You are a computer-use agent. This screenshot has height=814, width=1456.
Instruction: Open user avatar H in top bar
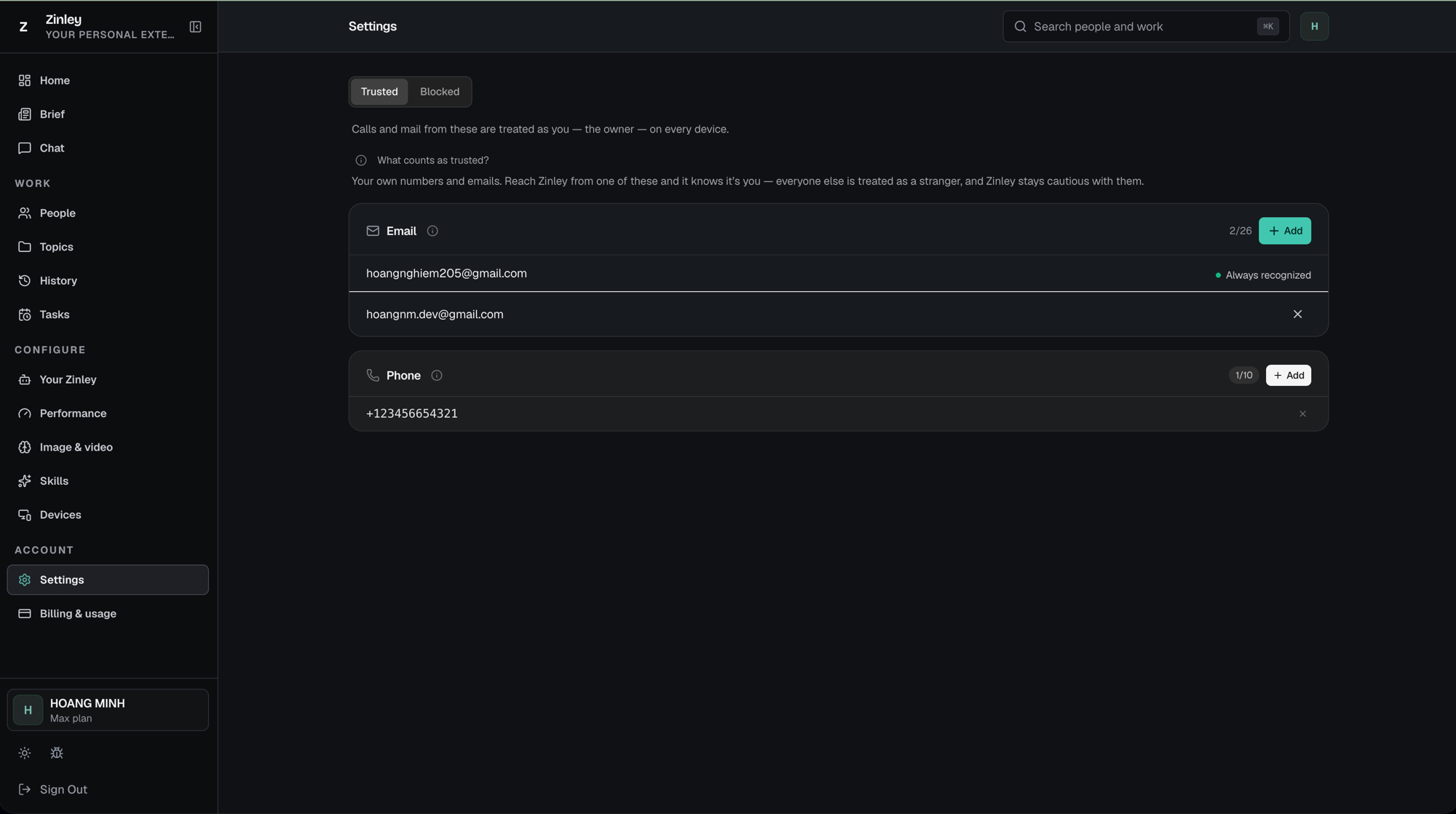(1314, 26)
